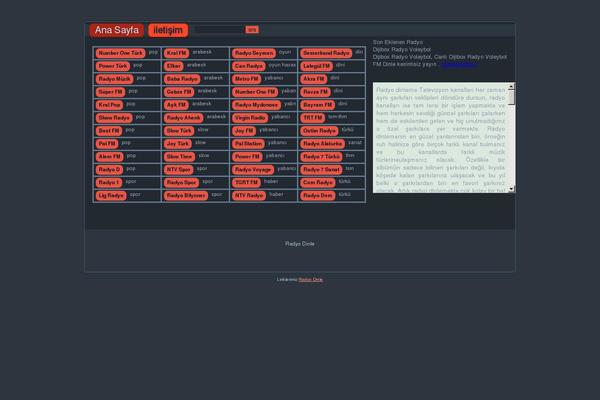
Task: Select Virgin Radio station
Action: tap(250, 118)
